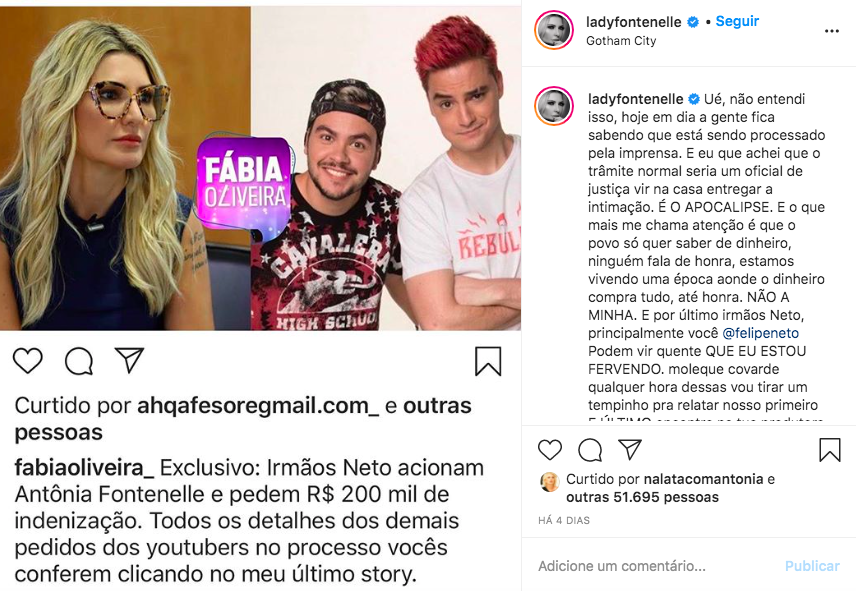
Task: Open the fabiaoliveira_ username in caption
Action: pyautogui.click(x=85, y=468)
